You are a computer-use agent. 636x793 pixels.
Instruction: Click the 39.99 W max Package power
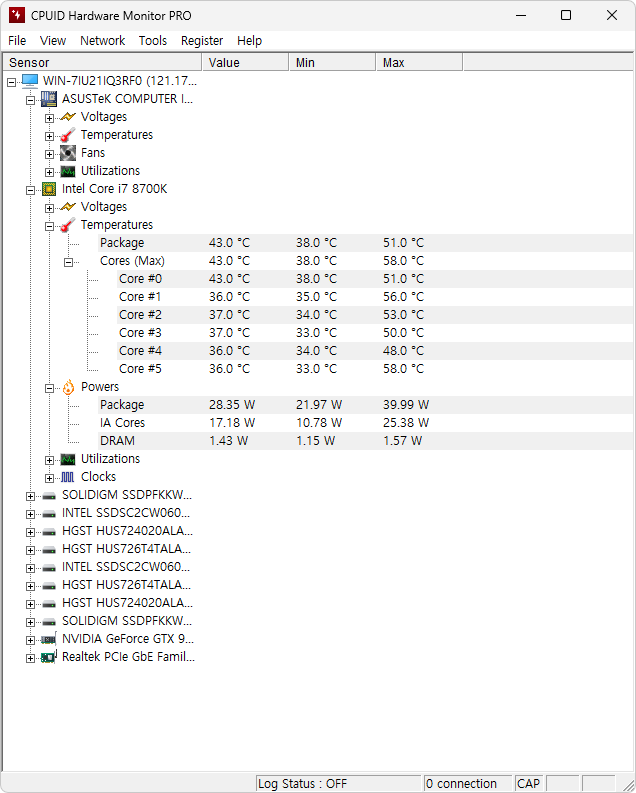point(406,405)
